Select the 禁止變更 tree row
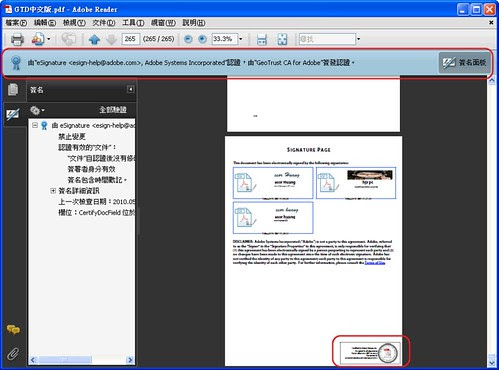Image resolution: width=499 pixels, height=370 pixels. point(72,136)
